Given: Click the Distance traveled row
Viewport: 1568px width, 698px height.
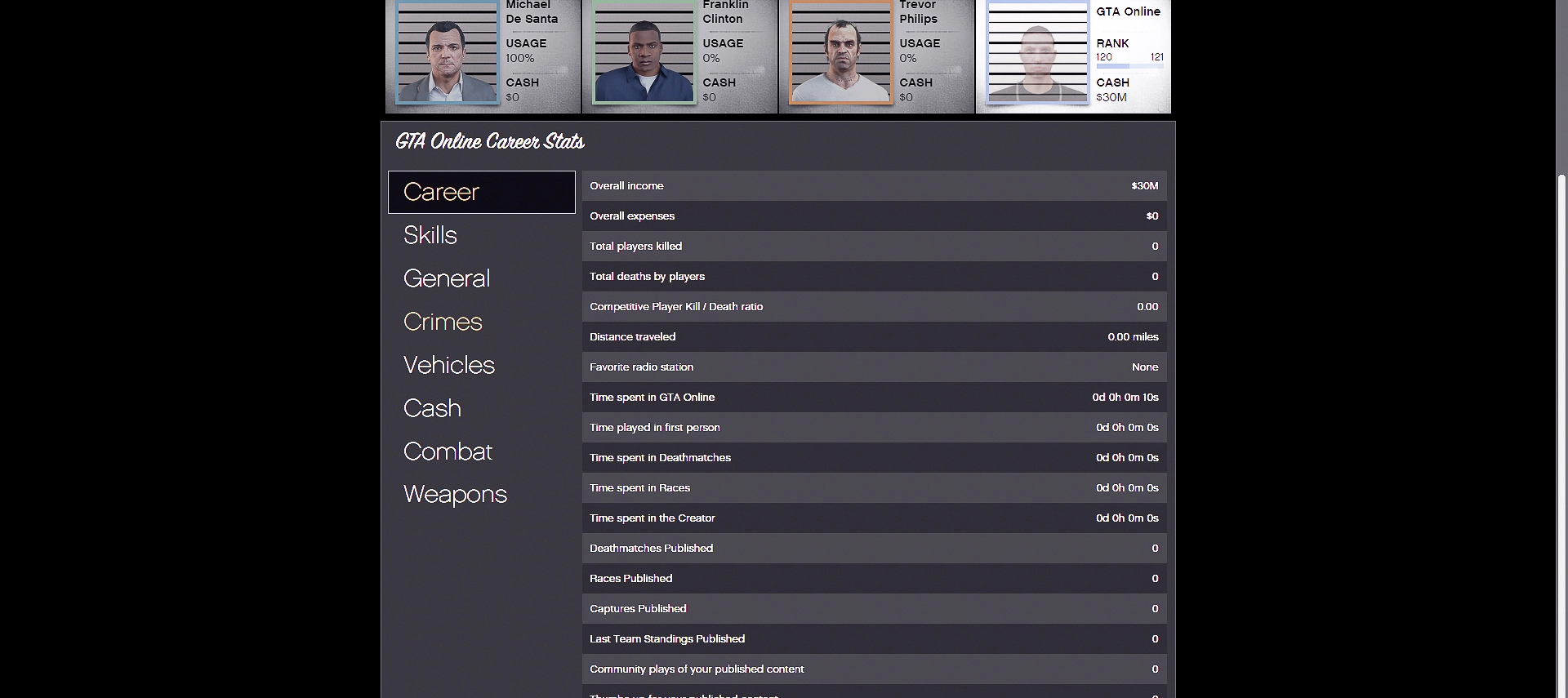Looking at the screenshot, I should (874, 337).
